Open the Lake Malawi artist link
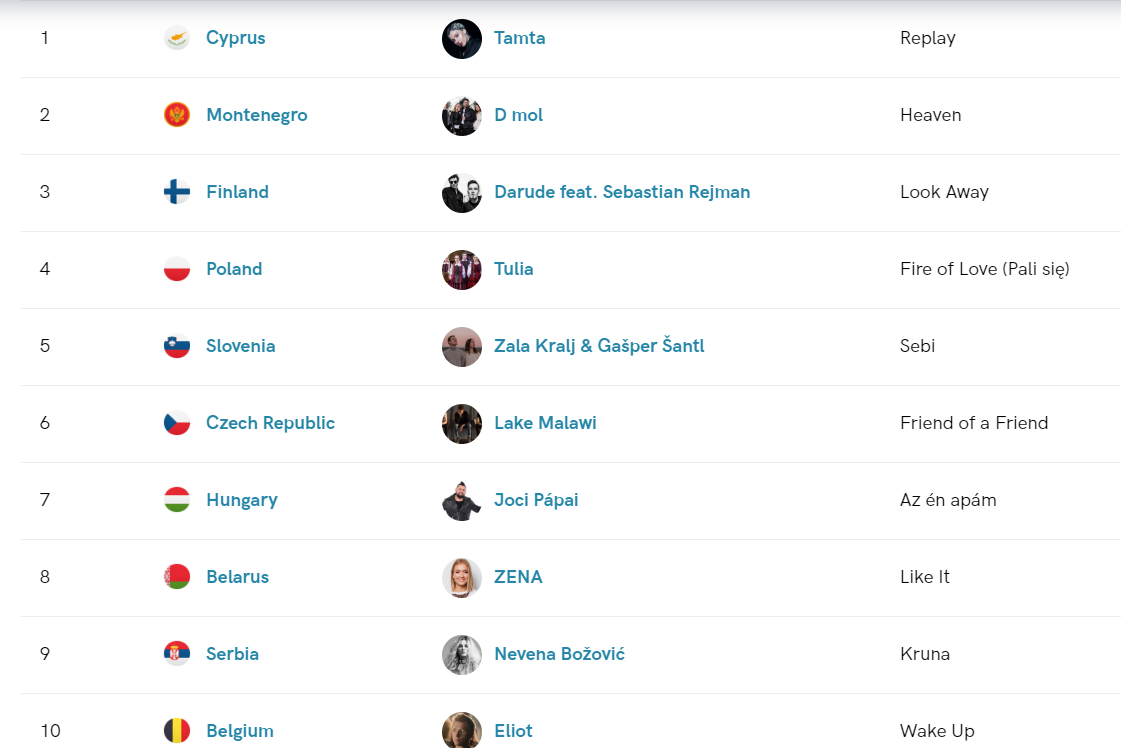The height and width of the screenshot is (748, 1121). click(x=545, y=423)
